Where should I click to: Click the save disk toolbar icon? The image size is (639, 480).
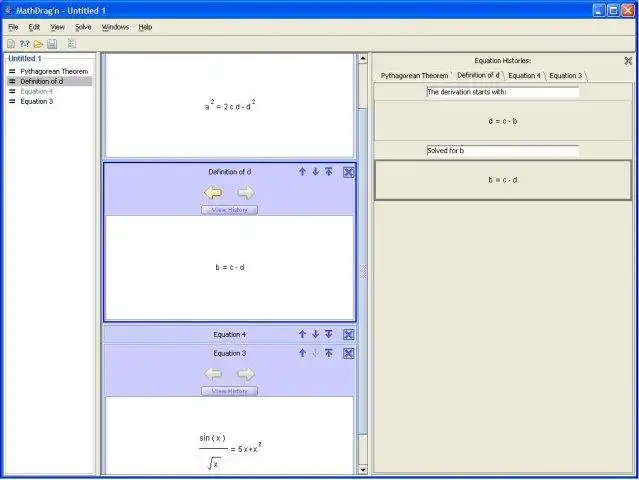coord(52,44)
